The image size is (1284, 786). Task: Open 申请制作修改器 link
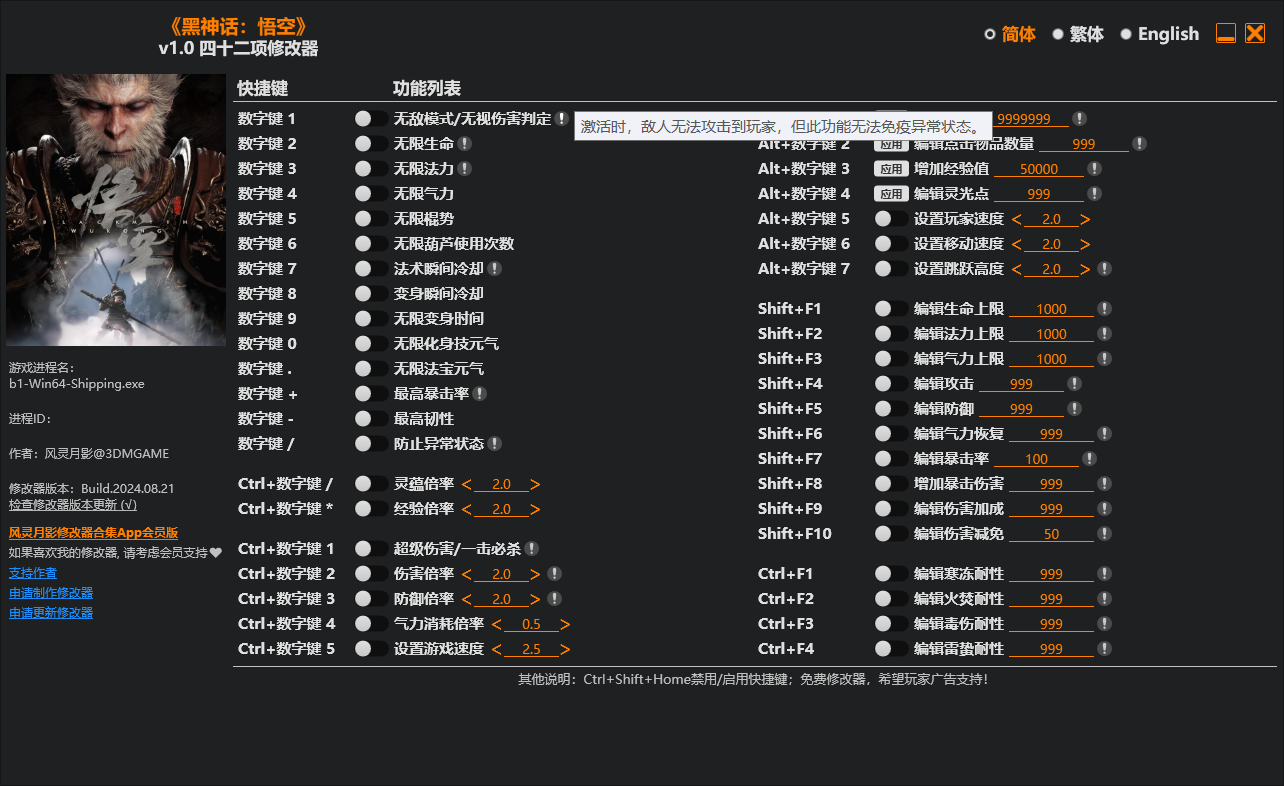coord(51,593)
